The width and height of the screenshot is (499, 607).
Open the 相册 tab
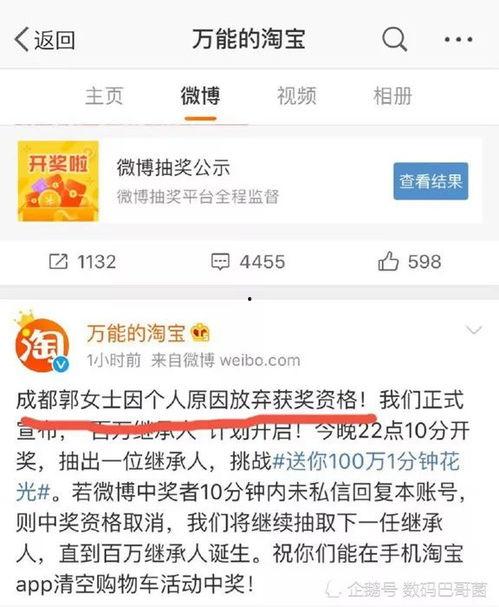click(393, 96)
